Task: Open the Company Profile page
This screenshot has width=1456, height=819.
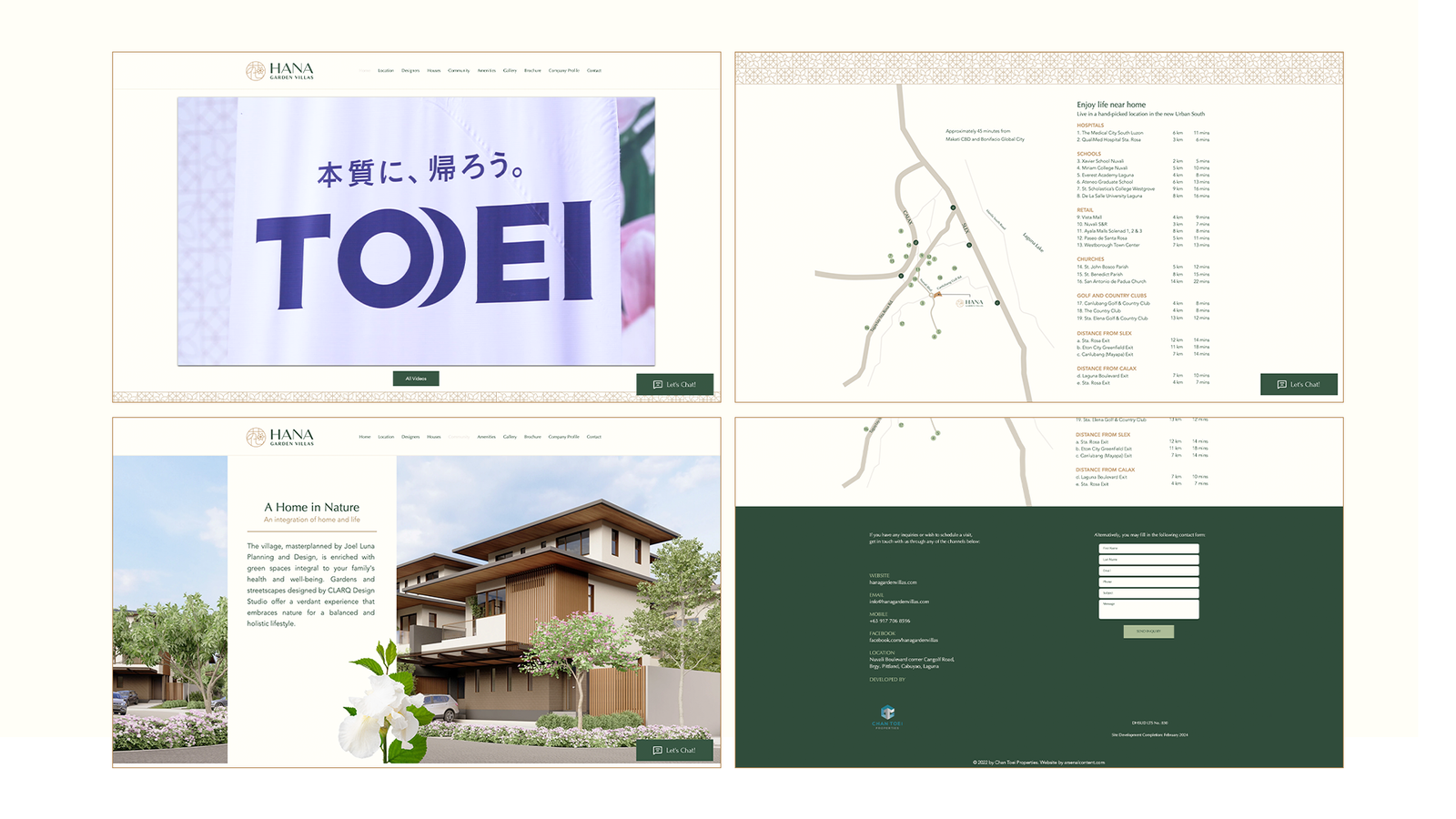Action: [x=564, y=70]
